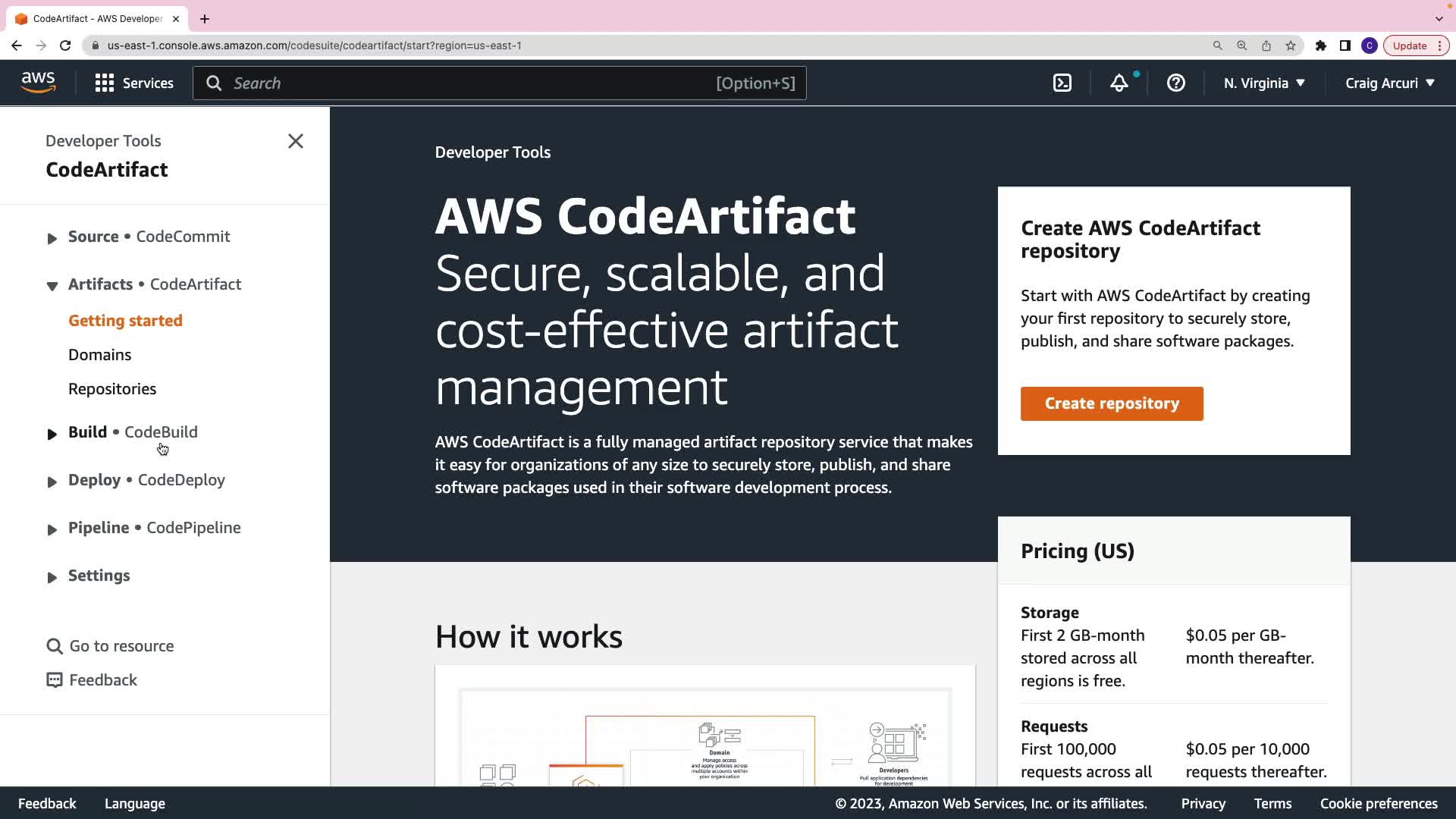
Task: Open Cookie preferences in the footer
Action: (x=1378, y=803)
